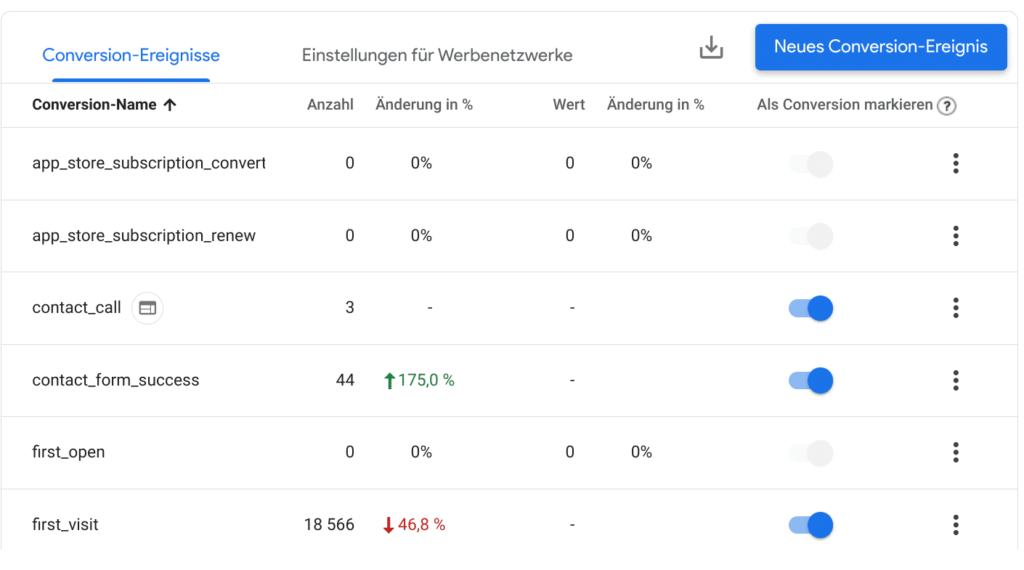Click the icon badge beside contact_call

click(x=147, y=308)
